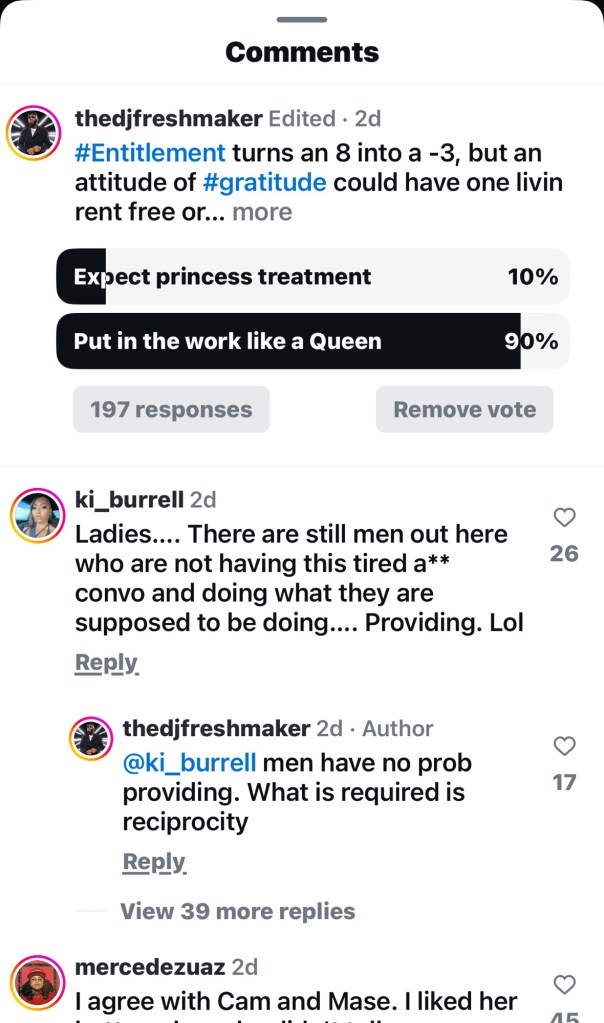Grab the drag handle above Comments
Viewport: 604px width, 1023px height.
(x=302, y=19)
